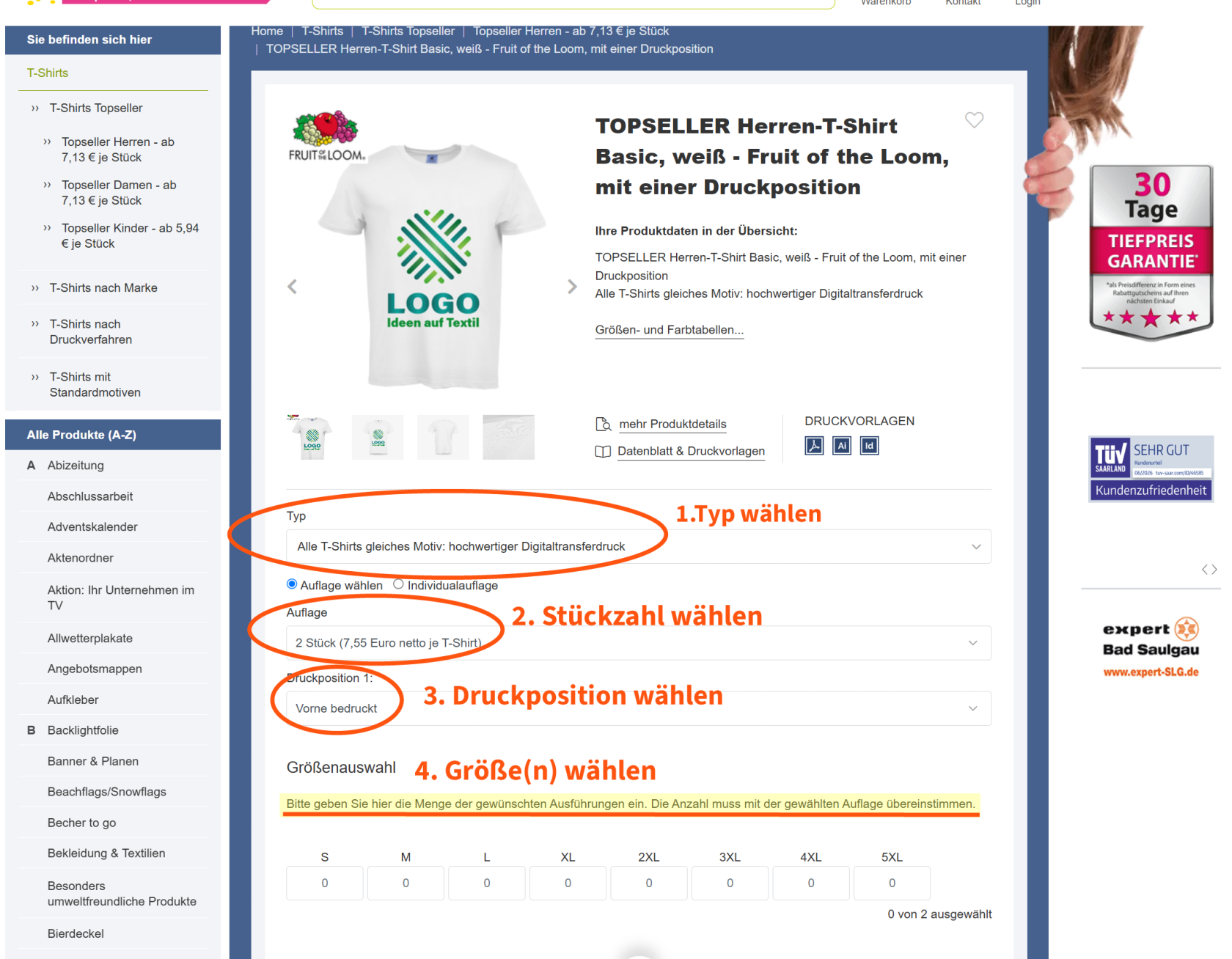Open T-Shirts heading in left sidebar
The width and height of the screenshot is (1232, 959).
tap(48, 73)
